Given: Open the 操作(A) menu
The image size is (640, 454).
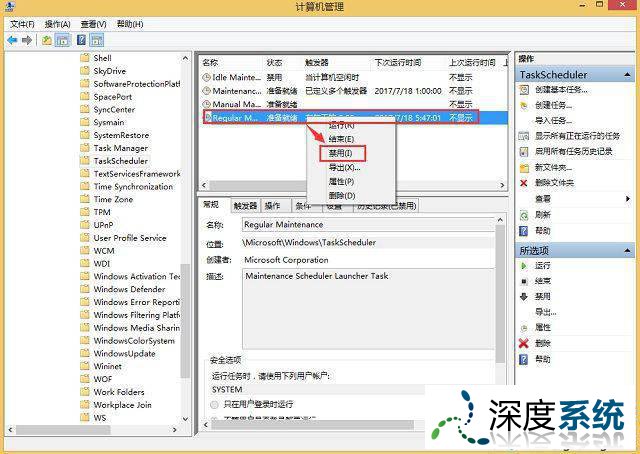Looking at the screenshot, I should pyautogui.click(x=58, y=24).
